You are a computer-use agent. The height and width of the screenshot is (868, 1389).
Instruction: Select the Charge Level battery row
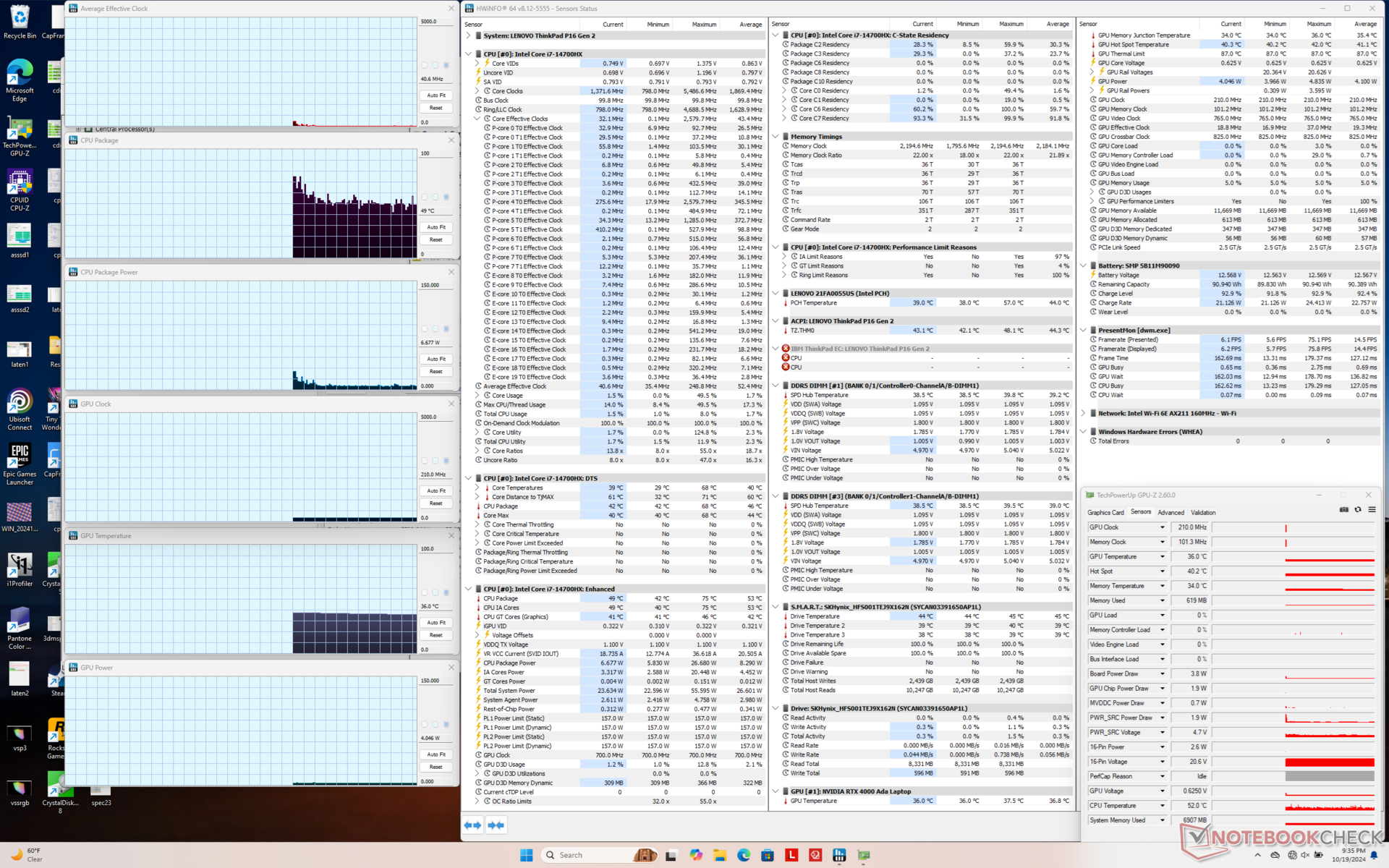click(1236, 294)
